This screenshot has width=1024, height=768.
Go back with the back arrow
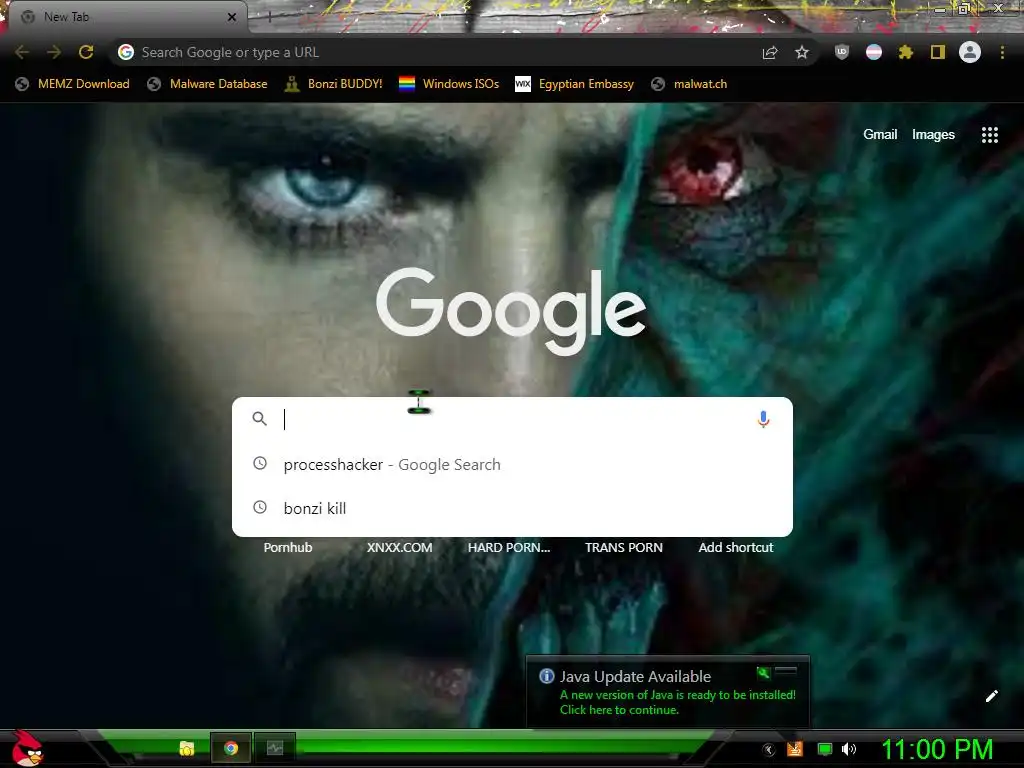22,52
